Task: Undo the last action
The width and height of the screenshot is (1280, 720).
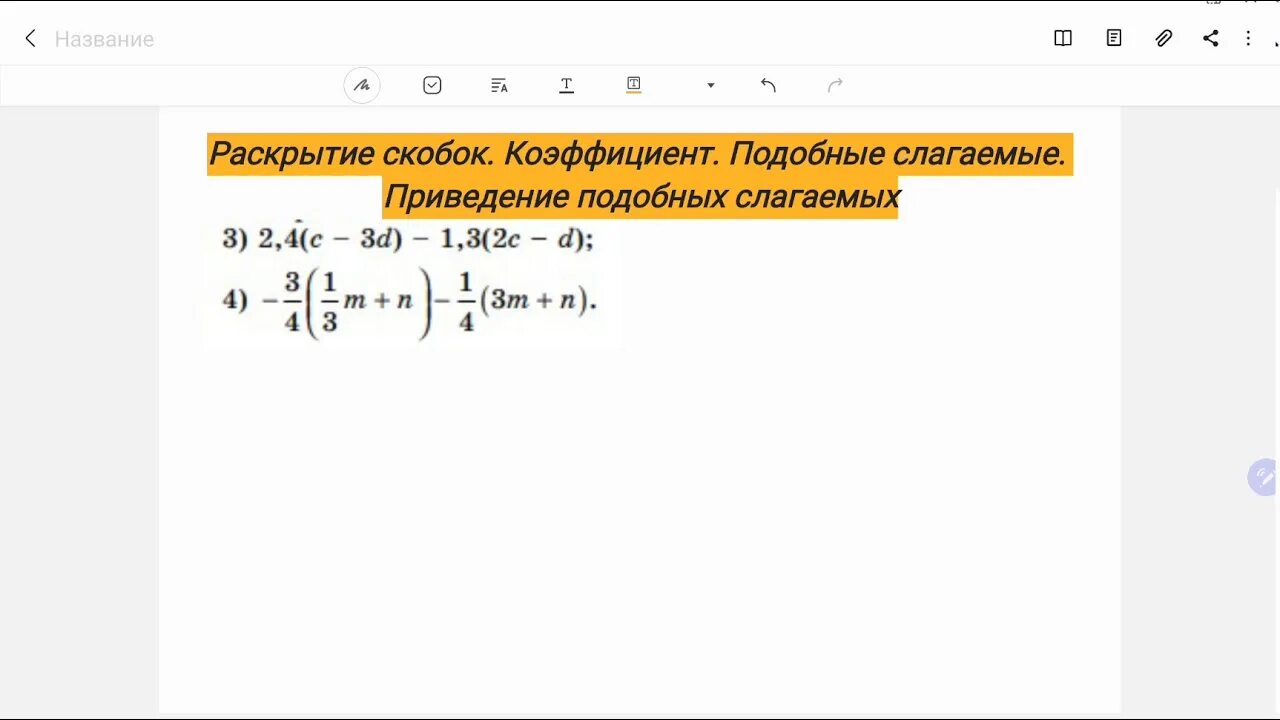Action: pos(768,85)
